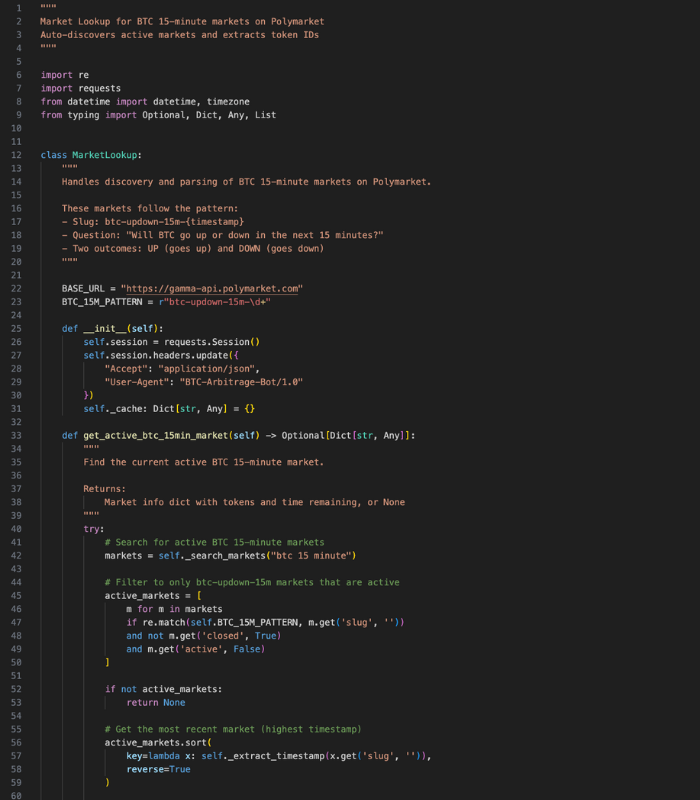Click the BASE_URL constant name

pyautogui.click(x=83, y=289)
